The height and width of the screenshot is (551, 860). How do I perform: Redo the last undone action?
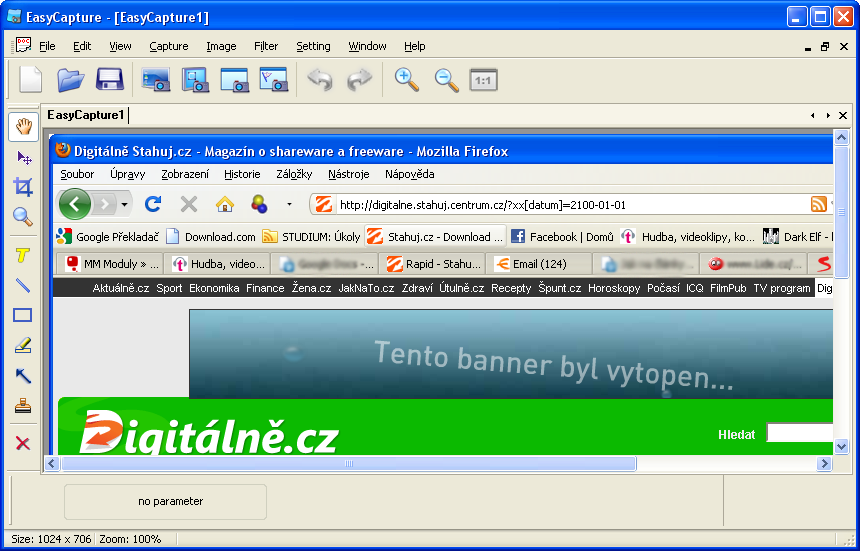[x=359, y=79]
